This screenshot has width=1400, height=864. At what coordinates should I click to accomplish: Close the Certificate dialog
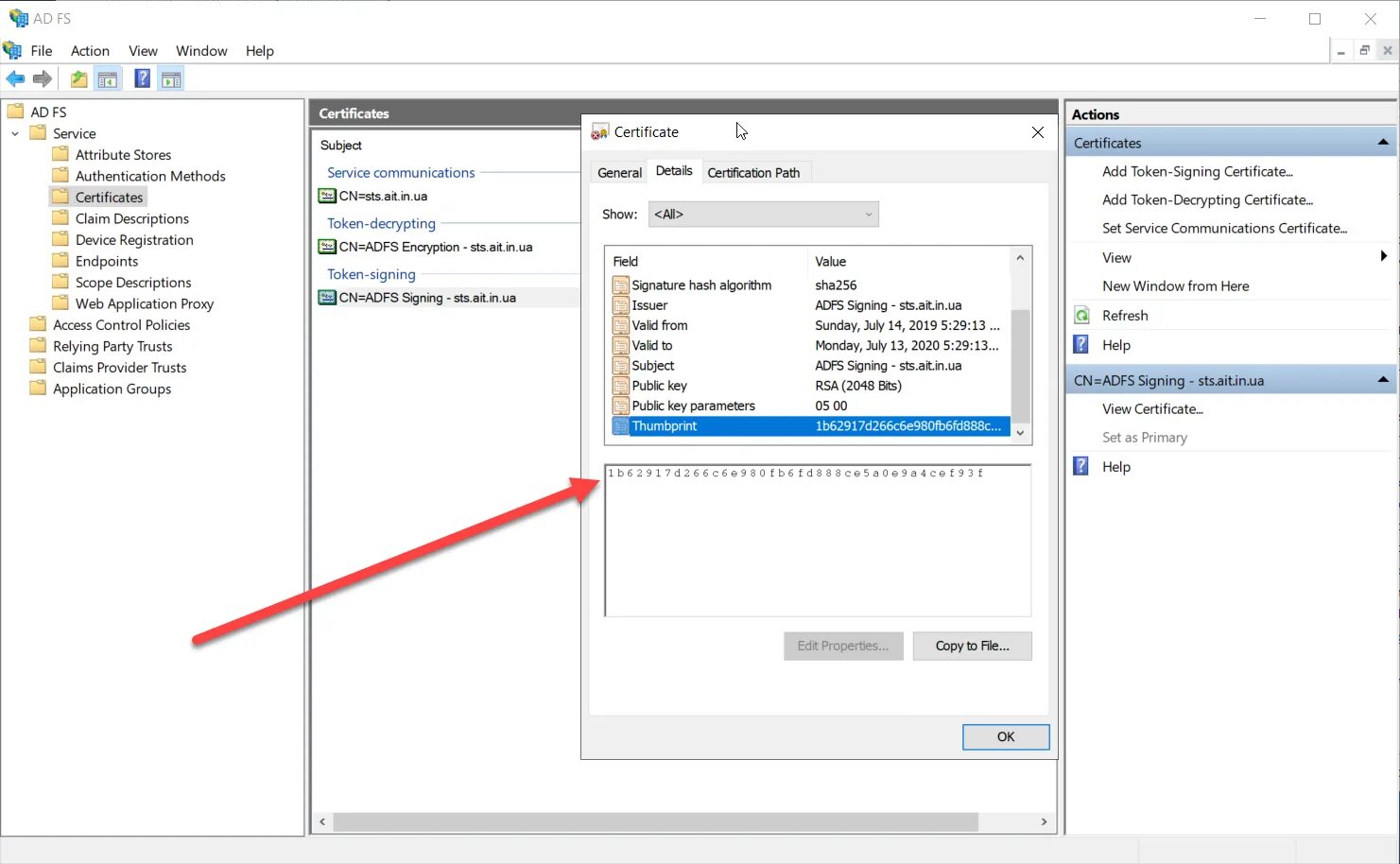(1038, 132)
